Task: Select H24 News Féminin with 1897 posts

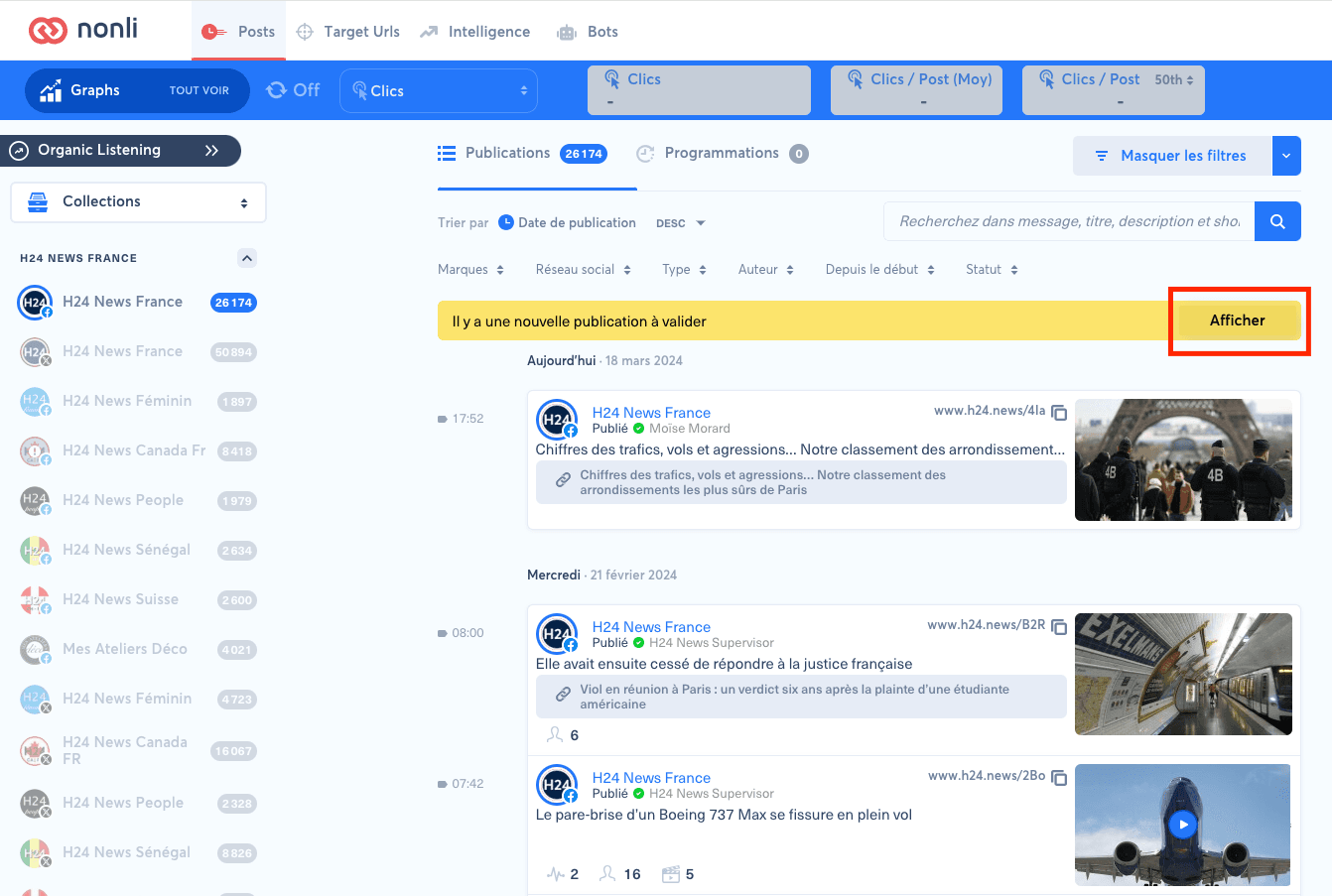Action: (138, 401)
